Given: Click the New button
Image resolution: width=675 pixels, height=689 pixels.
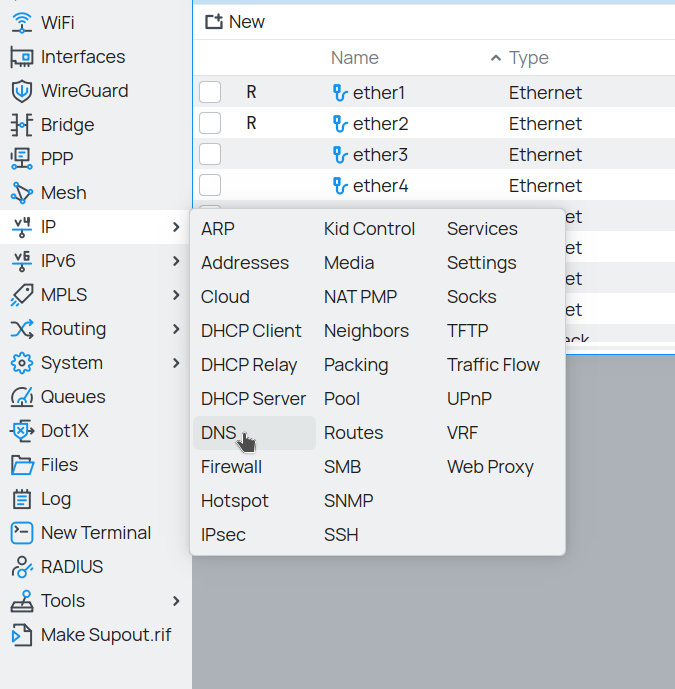Looking at the screenshot, I should (x=235, y=22).
